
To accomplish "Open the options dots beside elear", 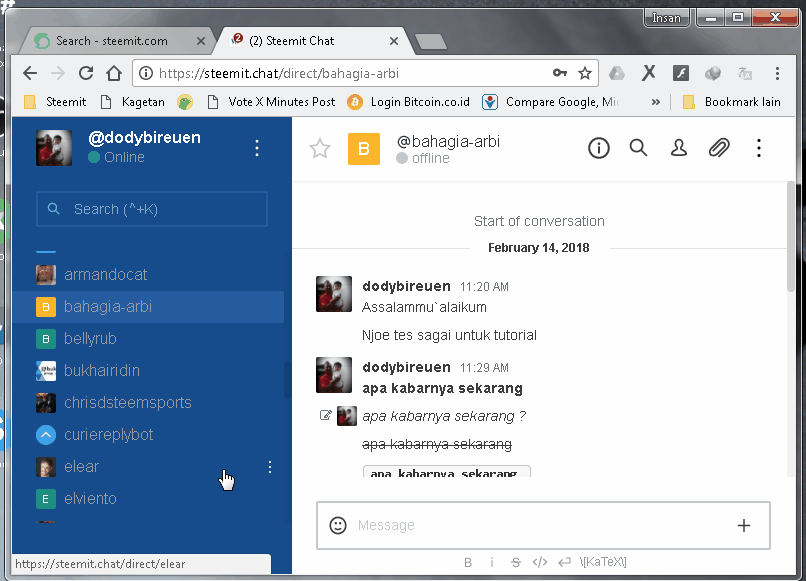I will [270, 467].
